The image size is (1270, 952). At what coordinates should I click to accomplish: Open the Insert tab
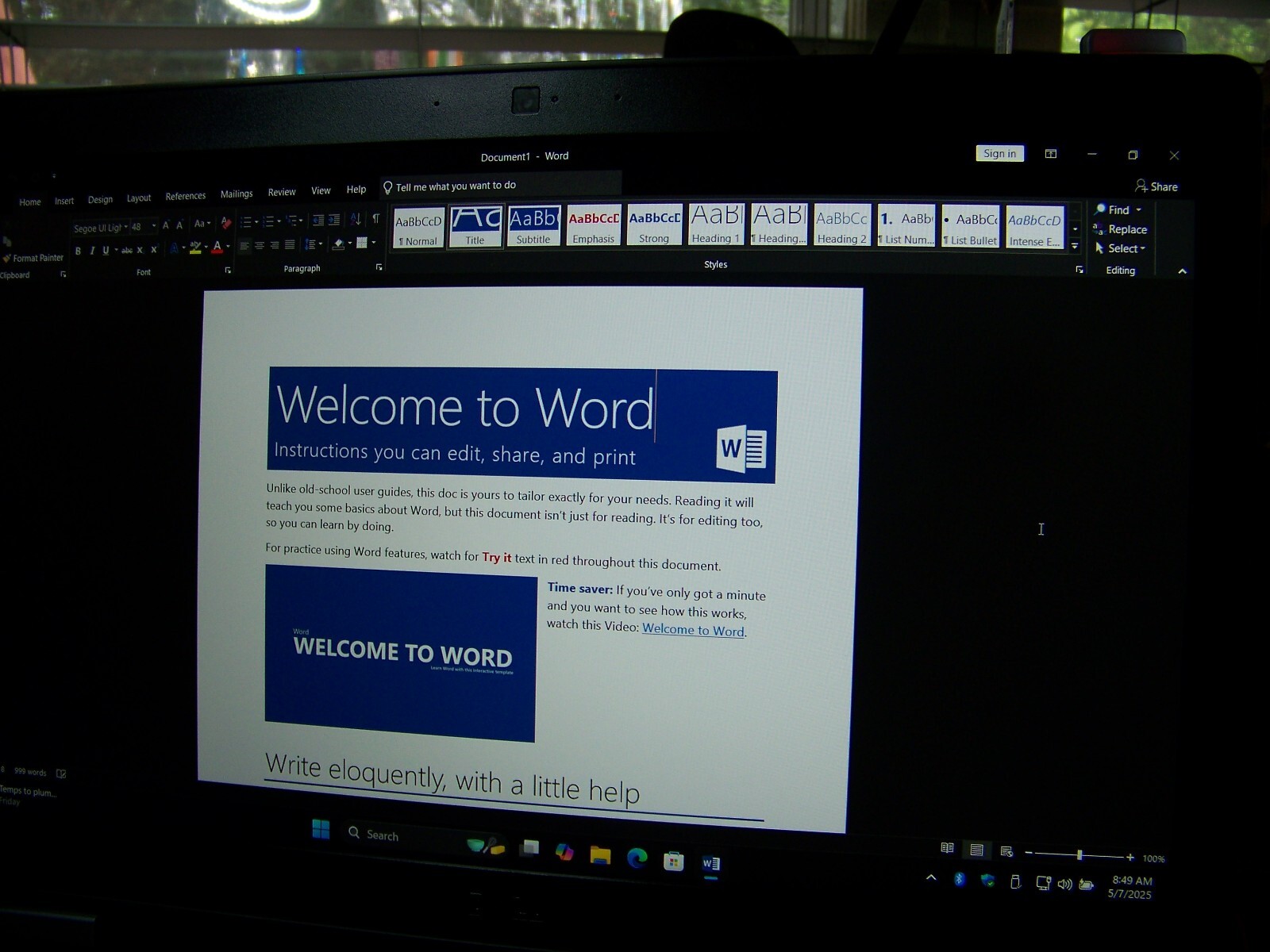[x=64, y=202]
